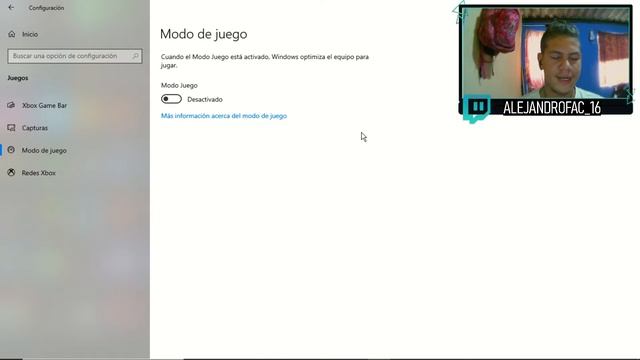Select the Redes Xbox icon
The width and height of the screenshot is (640, 360).
point(11,173)
